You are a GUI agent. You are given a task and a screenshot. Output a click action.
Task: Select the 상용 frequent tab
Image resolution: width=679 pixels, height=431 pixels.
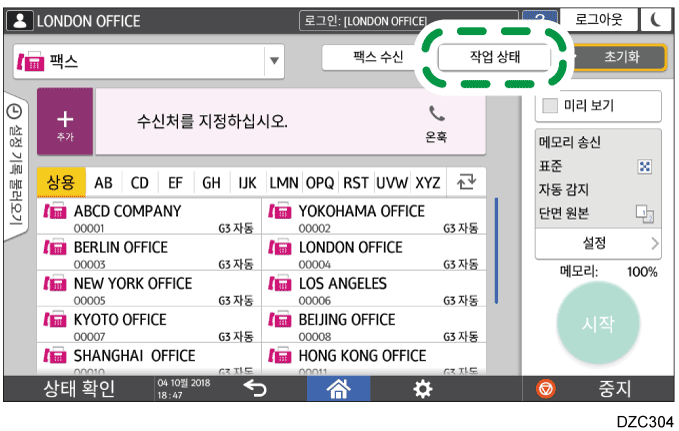tap(61, 183)
